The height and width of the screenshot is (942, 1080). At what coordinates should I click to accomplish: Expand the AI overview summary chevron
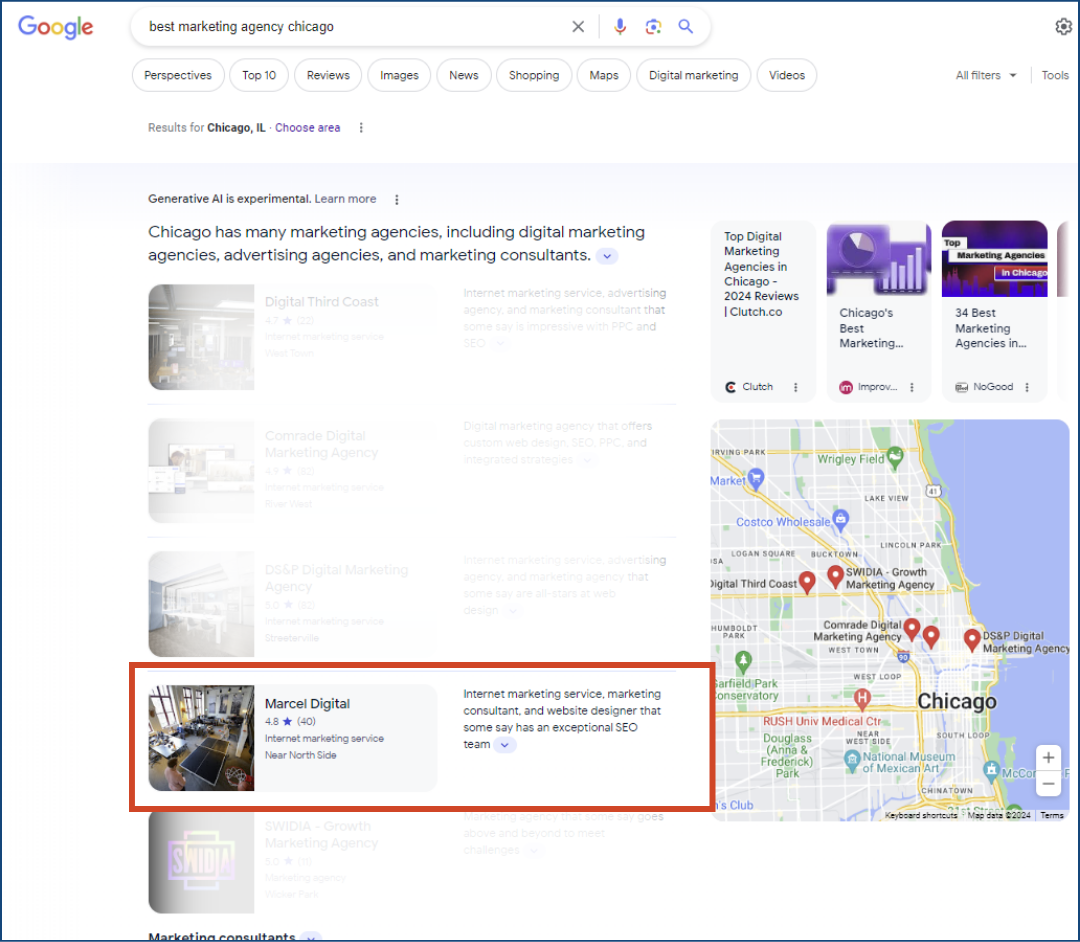[x=607, y=256]
